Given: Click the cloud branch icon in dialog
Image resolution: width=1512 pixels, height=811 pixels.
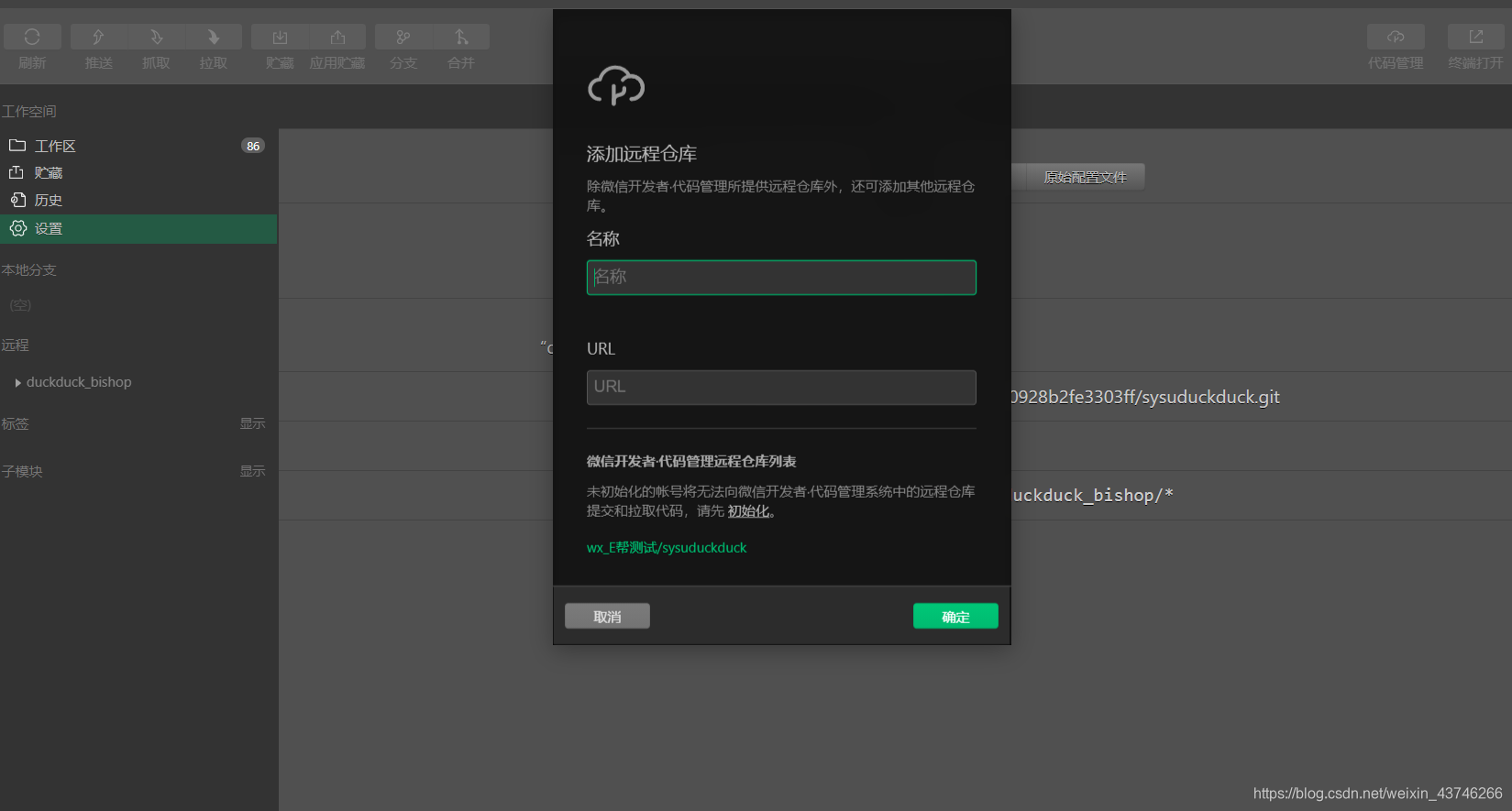Looking at the screenshot, I should tap(616, 86).
